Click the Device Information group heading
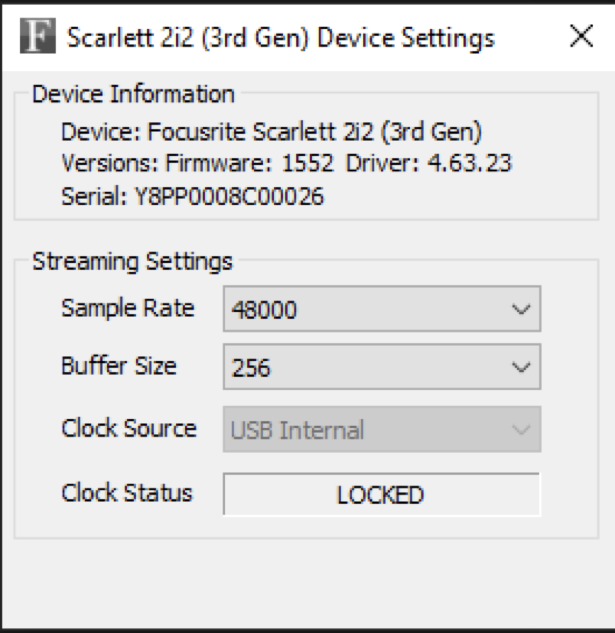The height and width of the screenshot is (633, 615). click(x=134, y=95)
